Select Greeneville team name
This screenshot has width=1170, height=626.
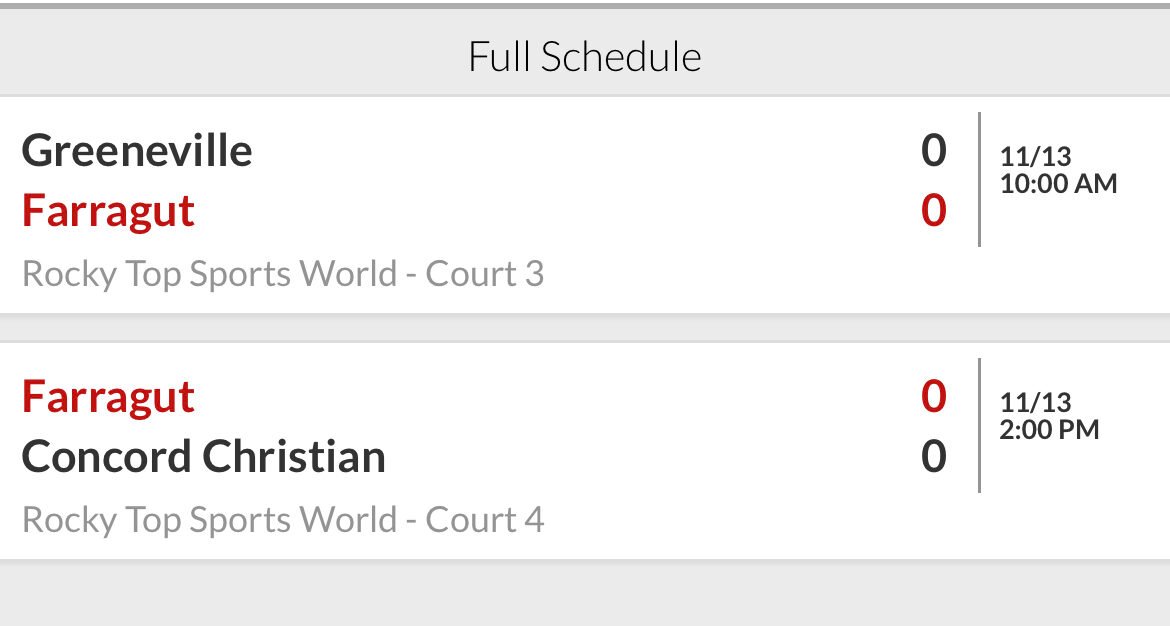(x=137, y=151)
